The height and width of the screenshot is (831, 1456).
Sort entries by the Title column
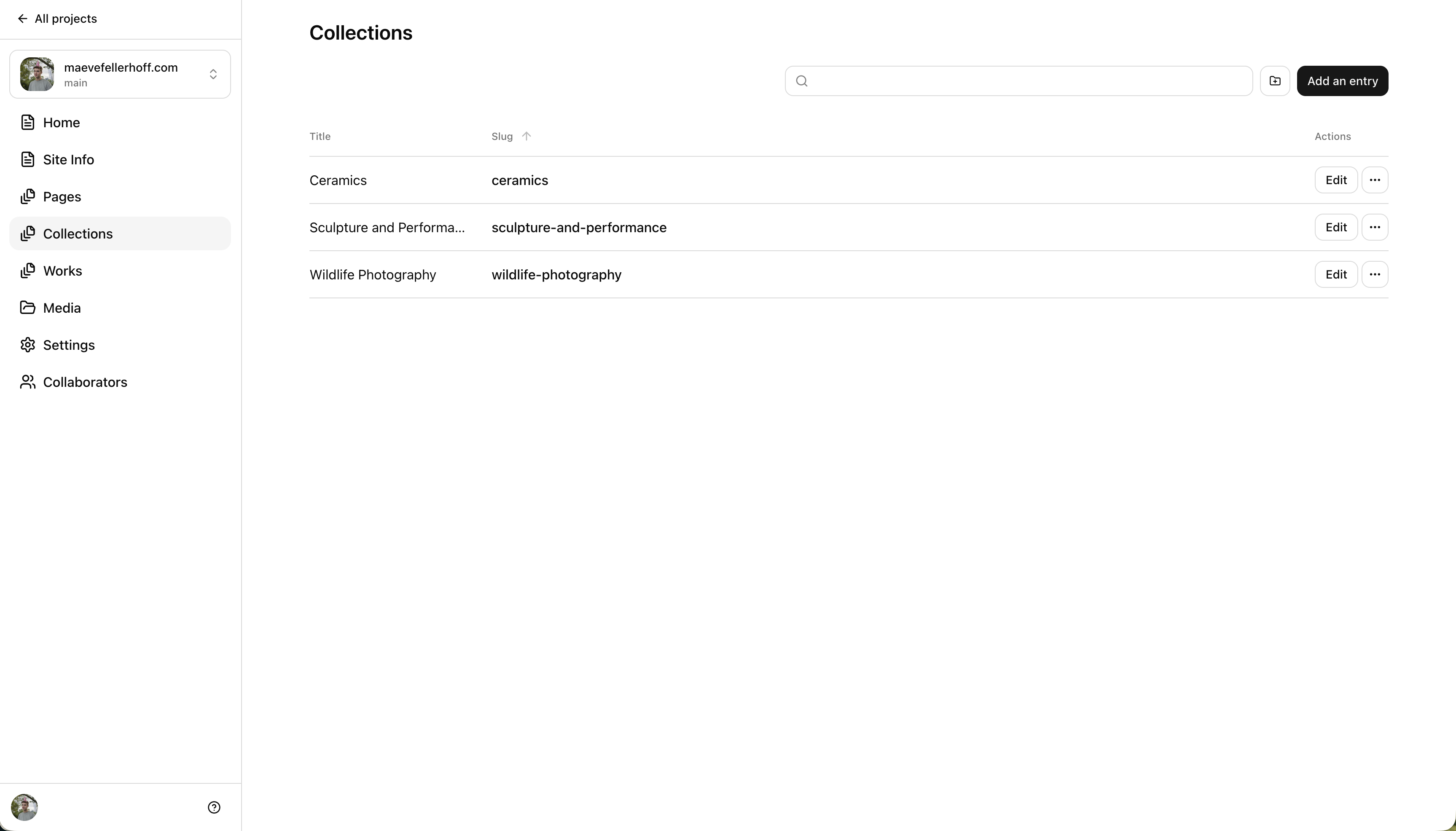point(320,137)
